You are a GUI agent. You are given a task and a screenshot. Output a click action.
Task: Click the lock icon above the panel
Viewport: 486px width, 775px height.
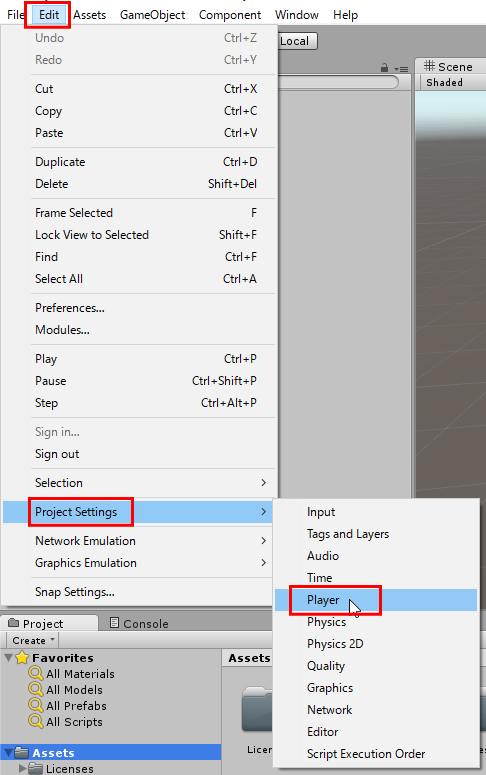tap(384, 68)
